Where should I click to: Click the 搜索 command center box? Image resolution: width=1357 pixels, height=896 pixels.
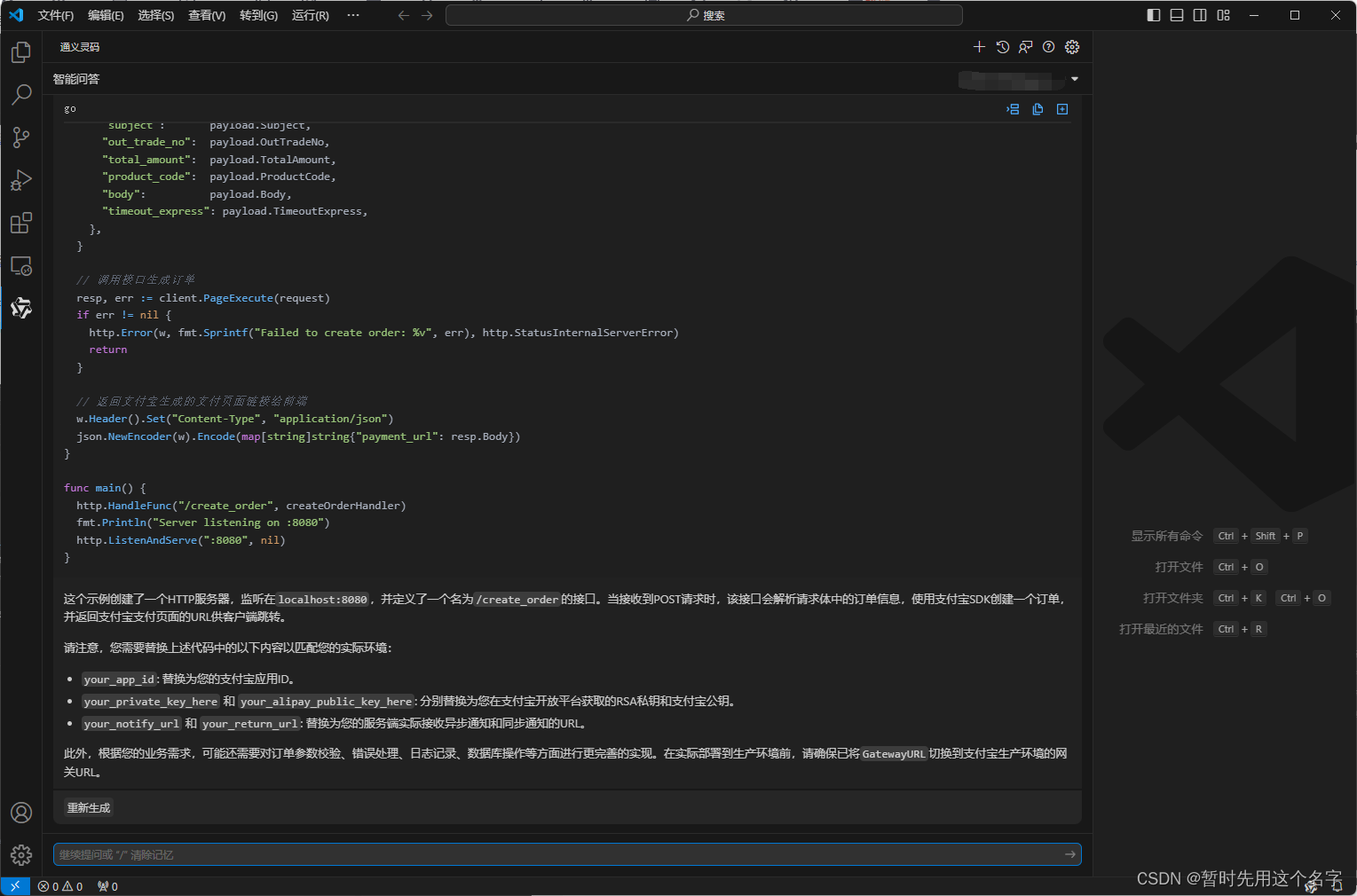point(704,15)
